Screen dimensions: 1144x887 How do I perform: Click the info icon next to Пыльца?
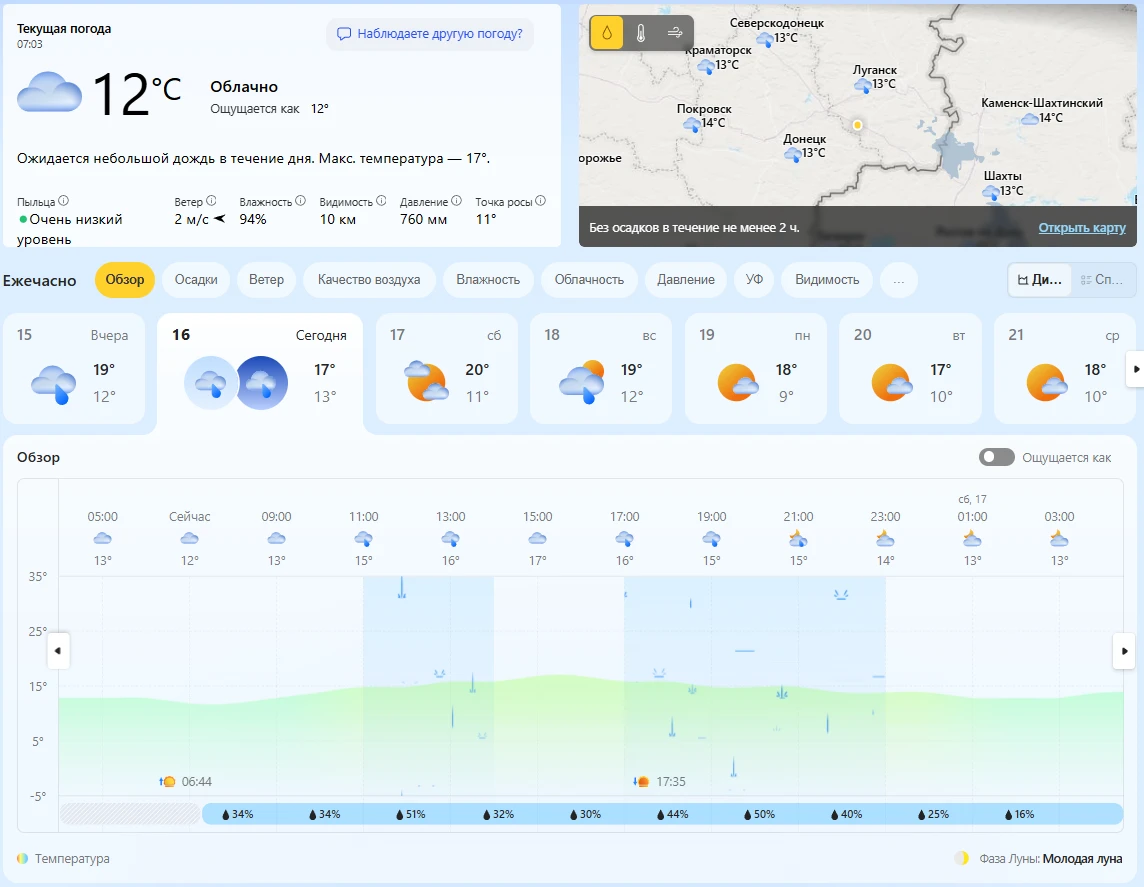[x=63, y=201]
